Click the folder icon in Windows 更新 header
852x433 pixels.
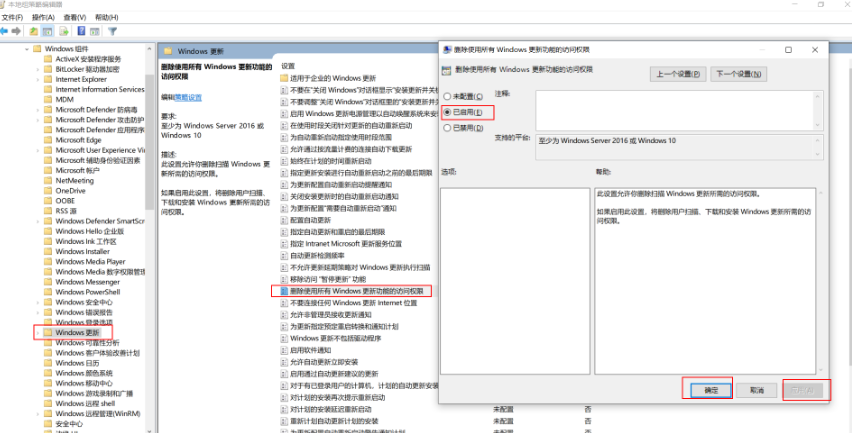pyautogui.click(x=168, y=51)
